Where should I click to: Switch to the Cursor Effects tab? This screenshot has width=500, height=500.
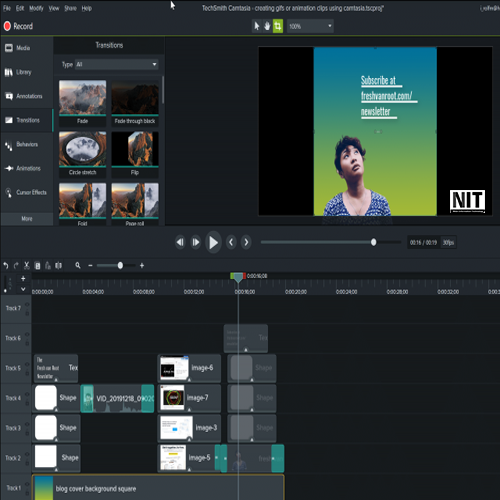[27, 192]
